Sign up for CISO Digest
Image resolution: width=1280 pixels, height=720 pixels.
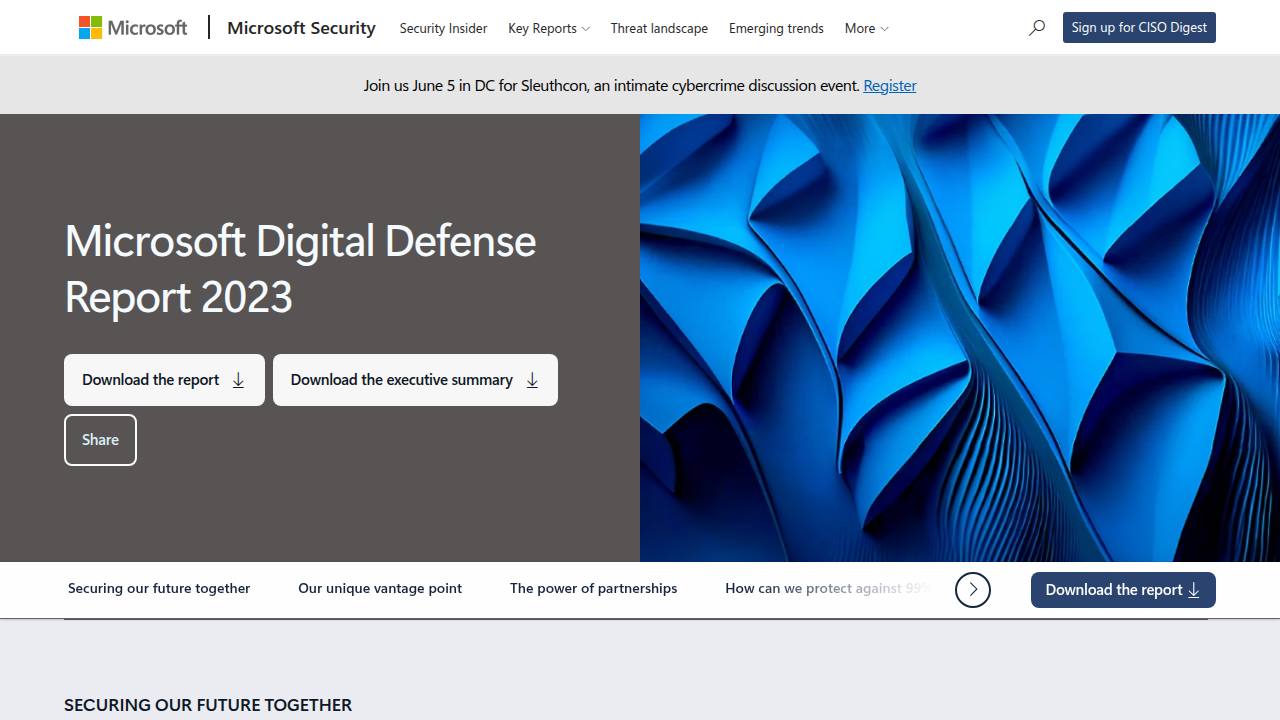(1139, 28)
